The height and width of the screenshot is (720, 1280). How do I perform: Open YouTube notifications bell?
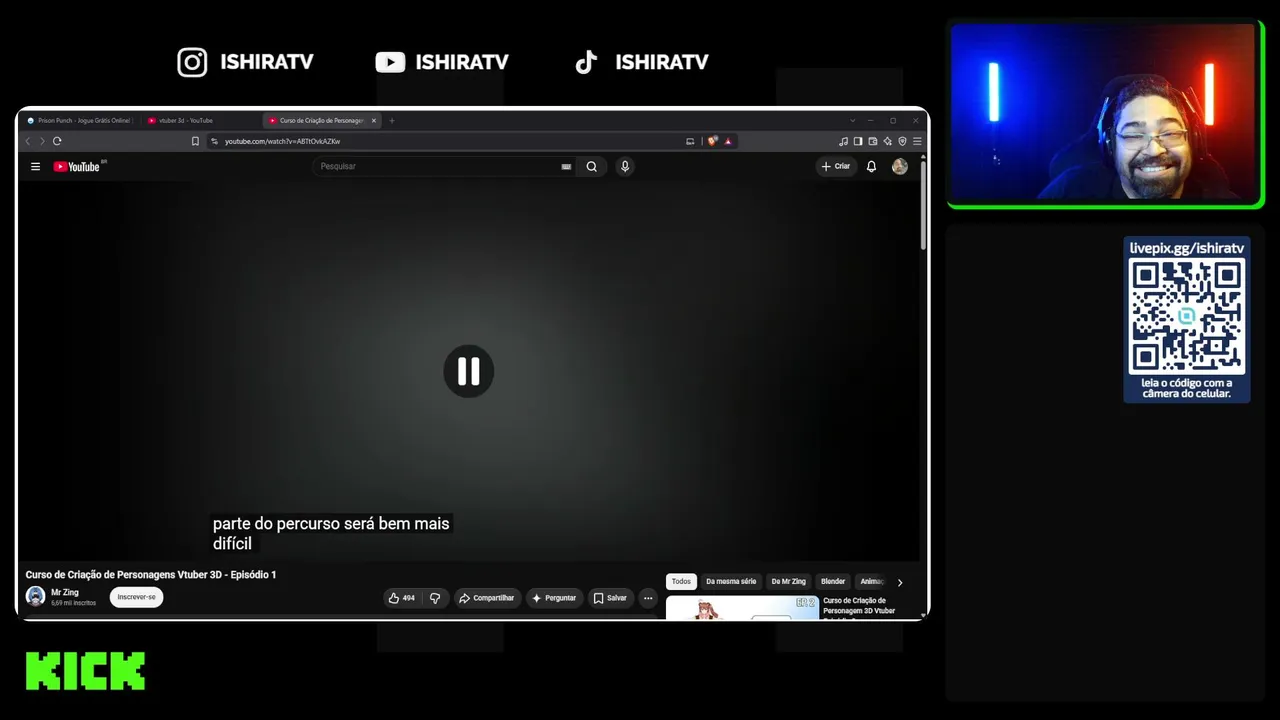tap(871, 167)
